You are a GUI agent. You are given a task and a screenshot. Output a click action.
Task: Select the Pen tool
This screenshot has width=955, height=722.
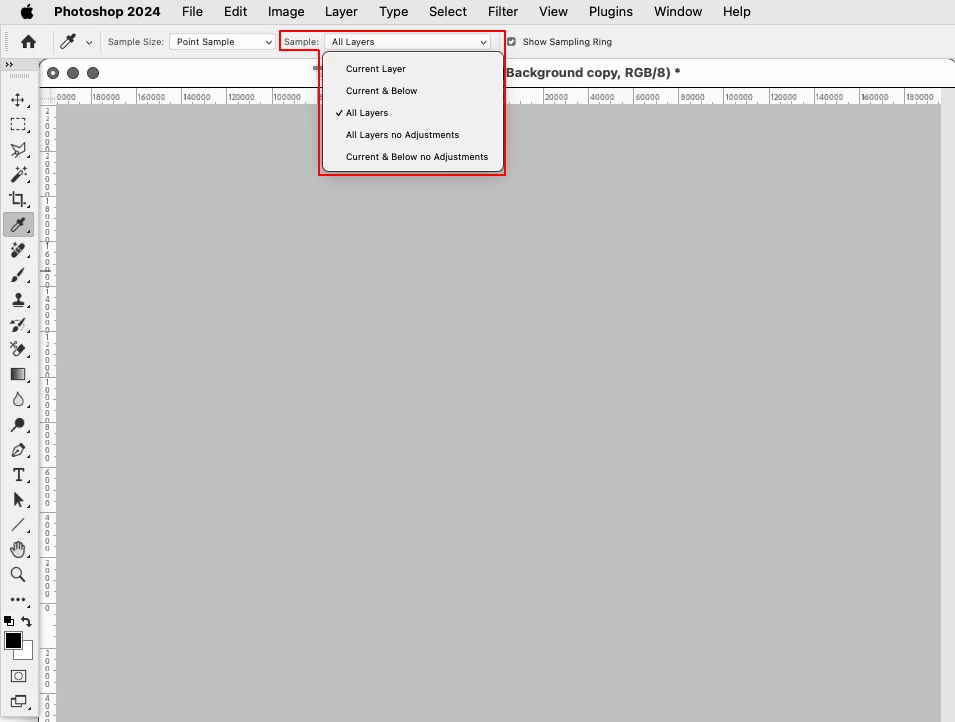coord(18,450)
